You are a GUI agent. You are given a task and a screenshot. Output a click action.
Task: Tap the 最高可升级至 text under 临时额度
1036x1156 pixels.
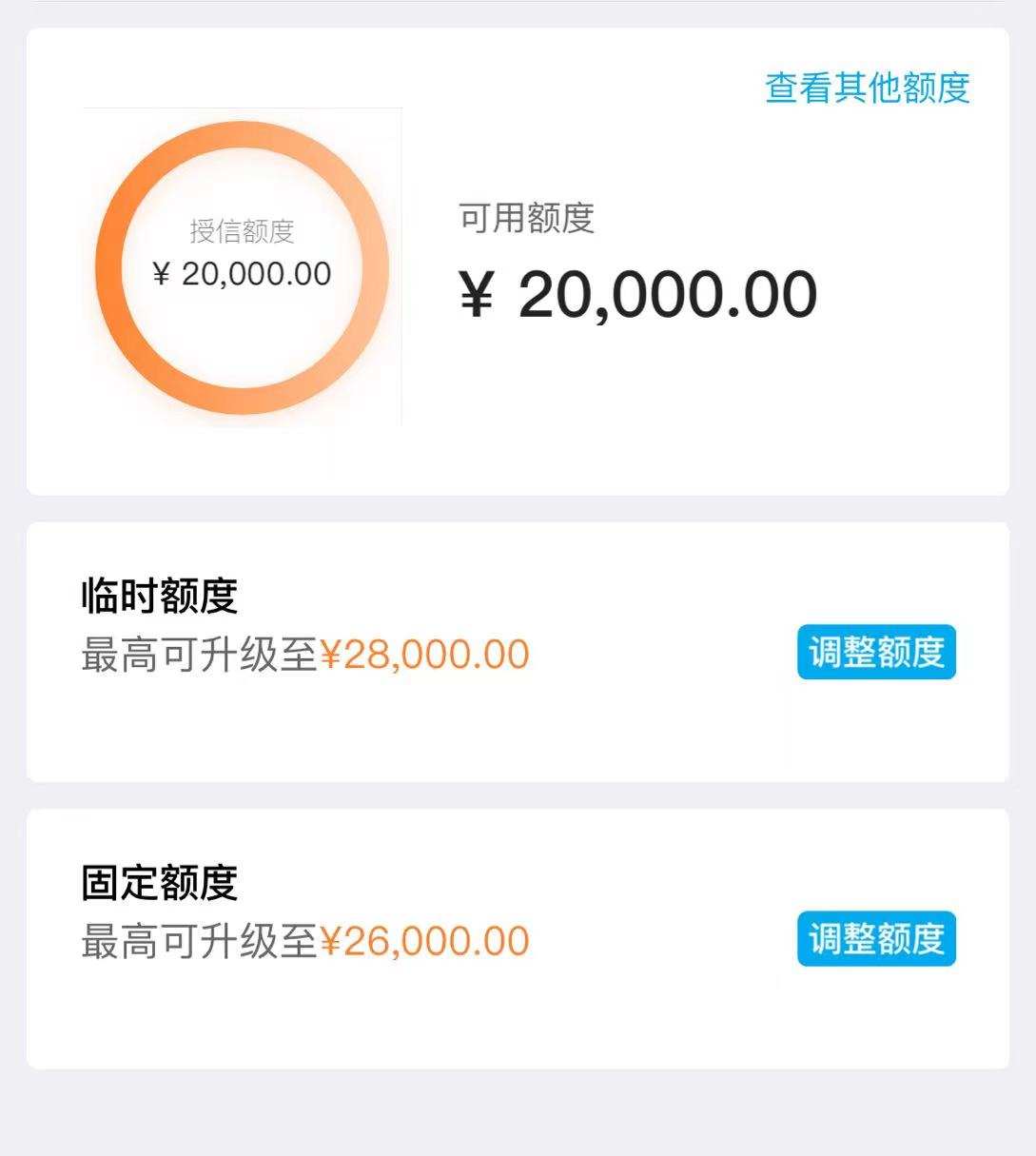click(199, 655)
